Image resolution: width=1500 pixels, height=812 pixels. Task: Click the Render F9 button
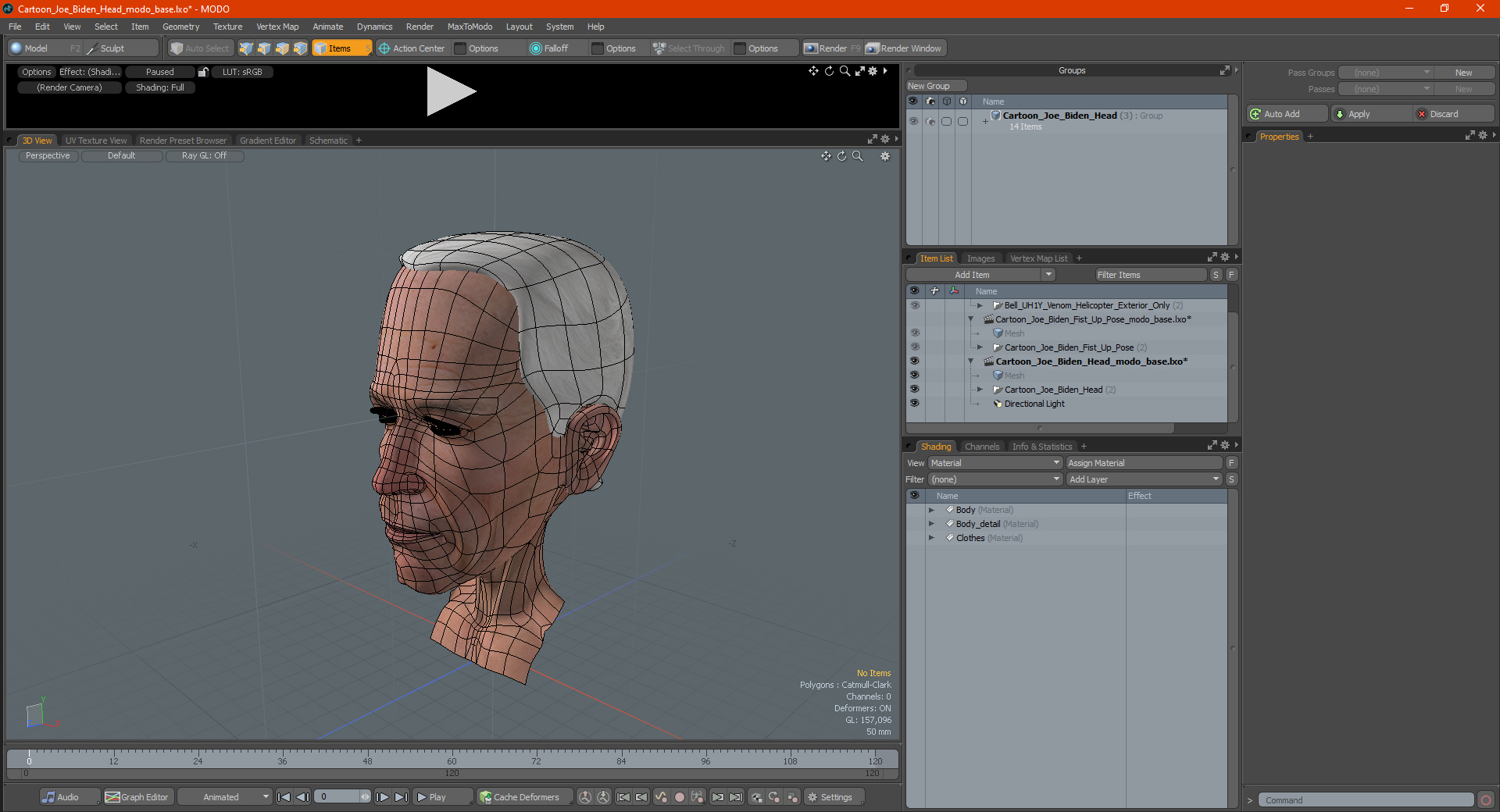[832, 48]
